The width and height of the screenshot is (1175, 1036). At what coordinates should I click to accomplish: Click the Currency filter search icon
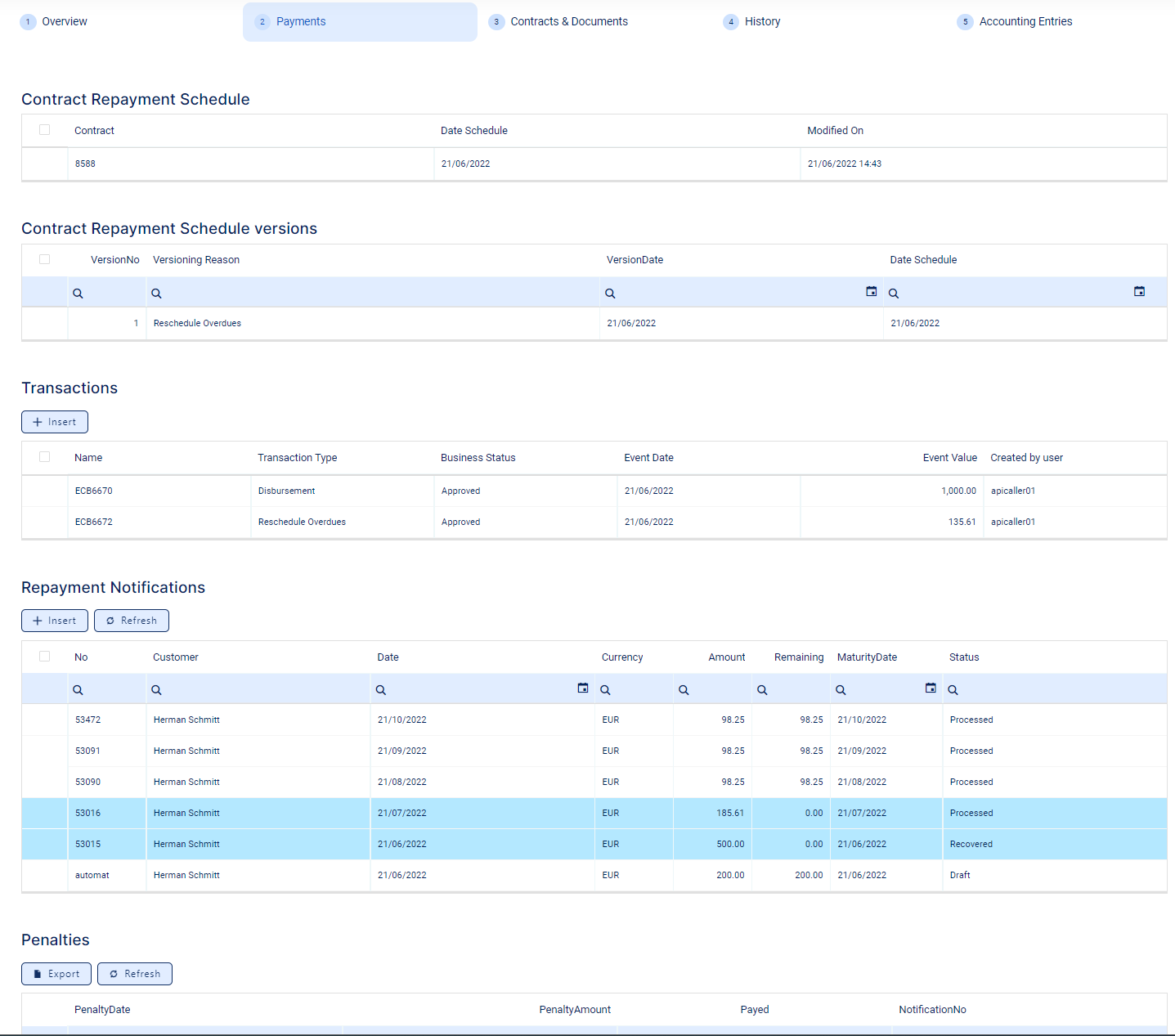coord(605,690)
